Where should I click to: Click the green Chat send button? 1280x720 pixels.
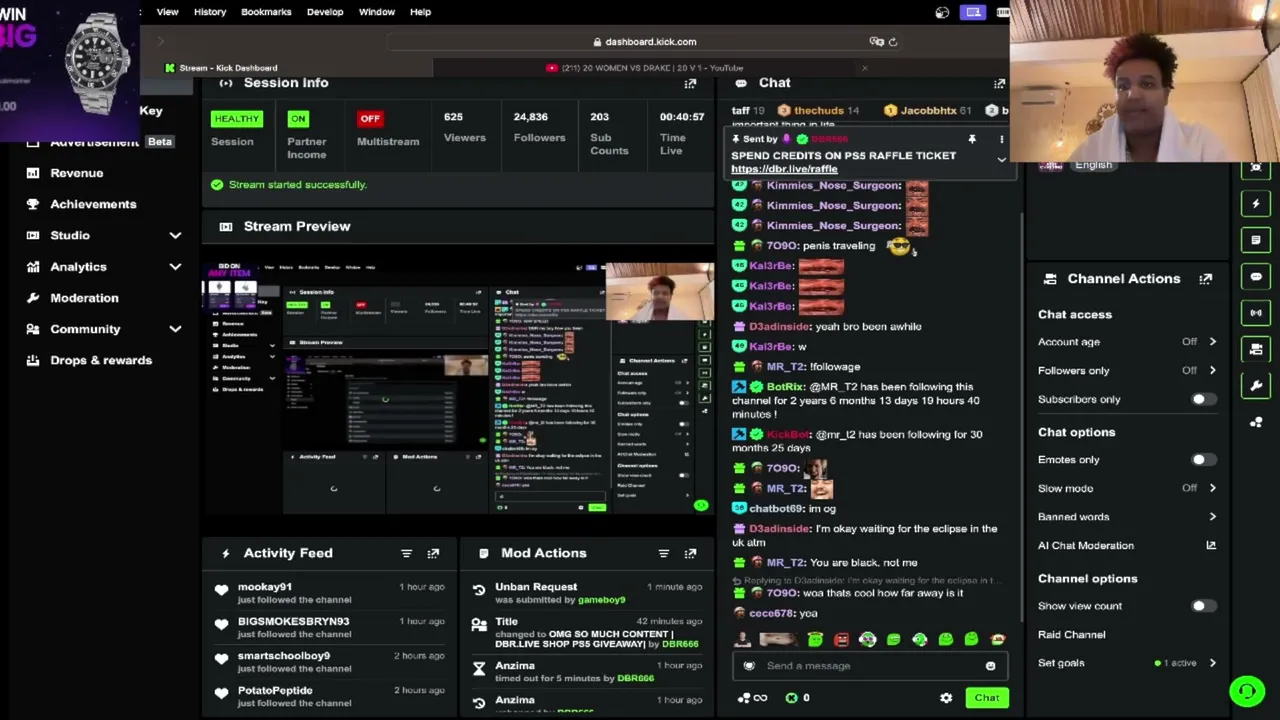(x=987, y=698)
